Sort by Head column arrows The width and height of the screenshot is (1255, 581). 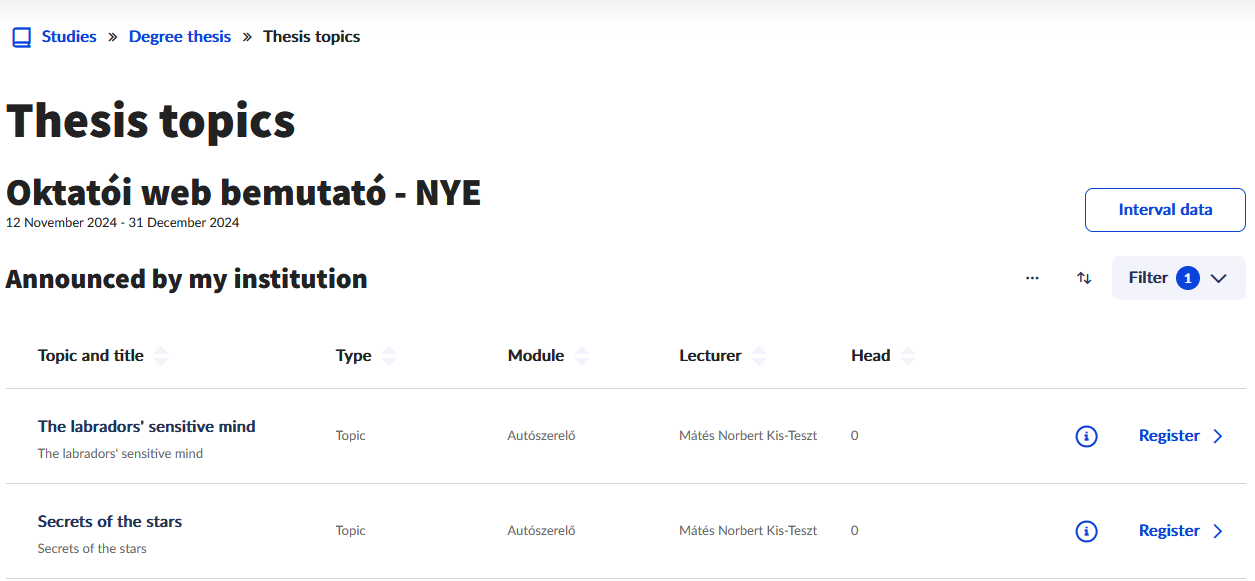908,356
